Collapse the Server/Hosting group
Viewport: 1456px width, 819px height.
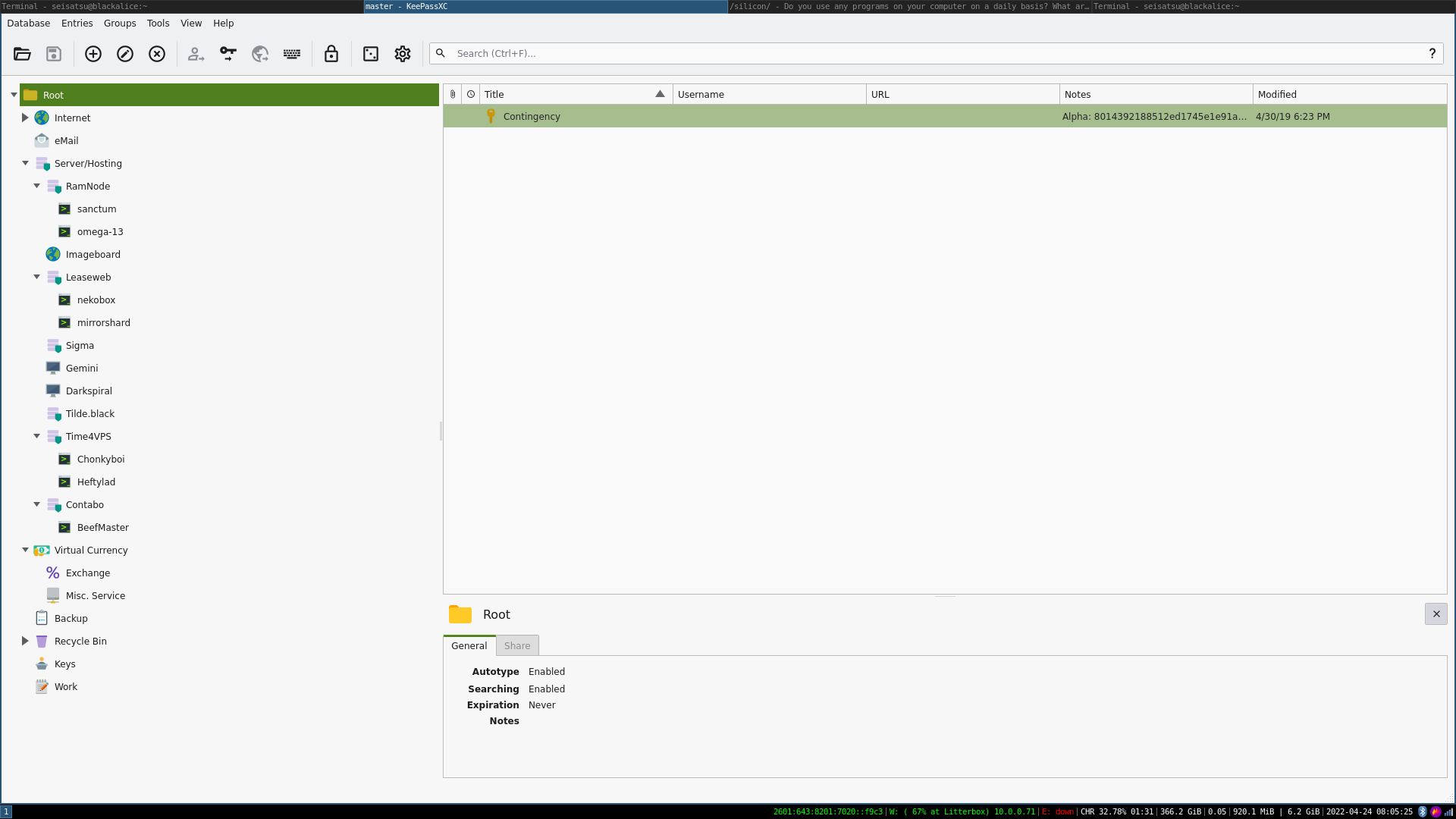pyautogui.click(x=25, y=163)
